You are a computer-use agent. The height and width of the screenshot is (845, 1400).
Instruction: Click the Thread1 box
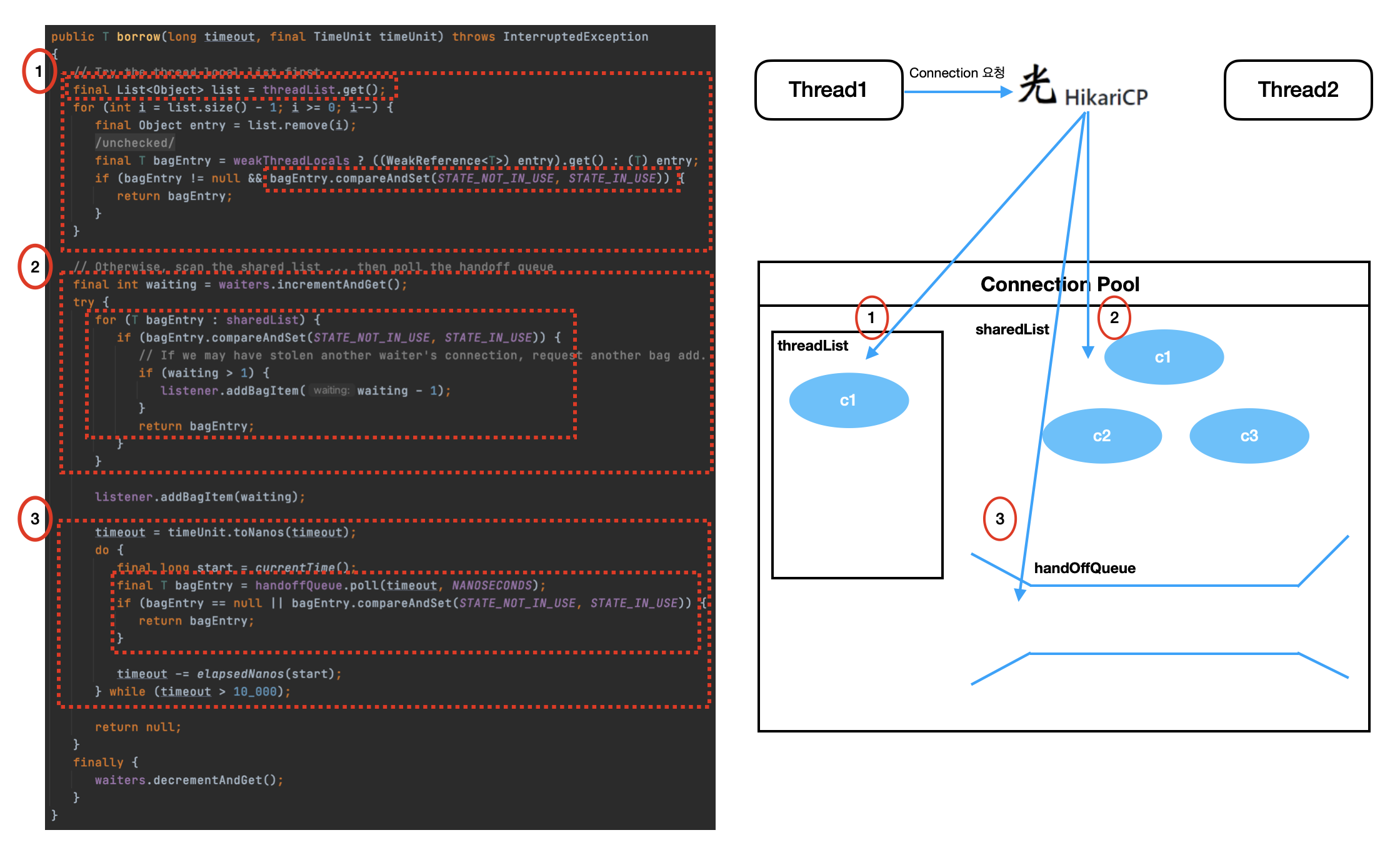click(828, 90)
